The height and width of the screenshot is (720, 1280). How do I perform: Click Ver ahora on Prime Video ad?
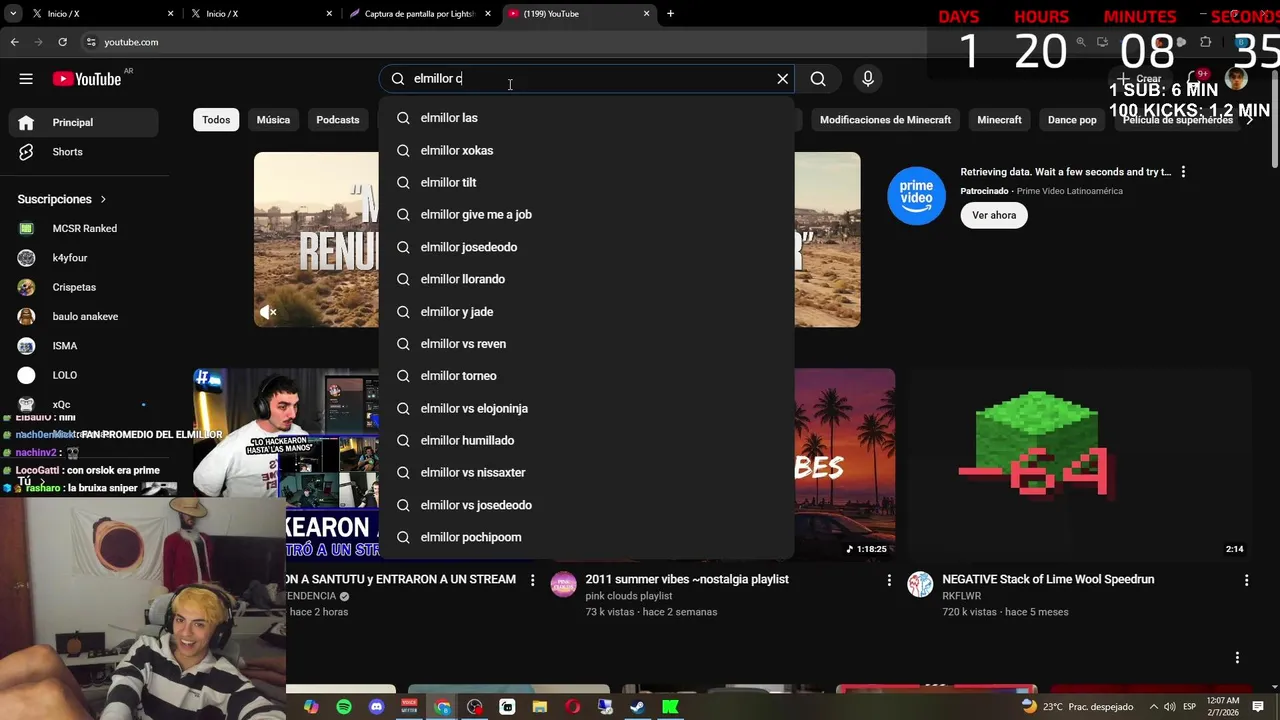pyautogui.click(x=994, y=215)
